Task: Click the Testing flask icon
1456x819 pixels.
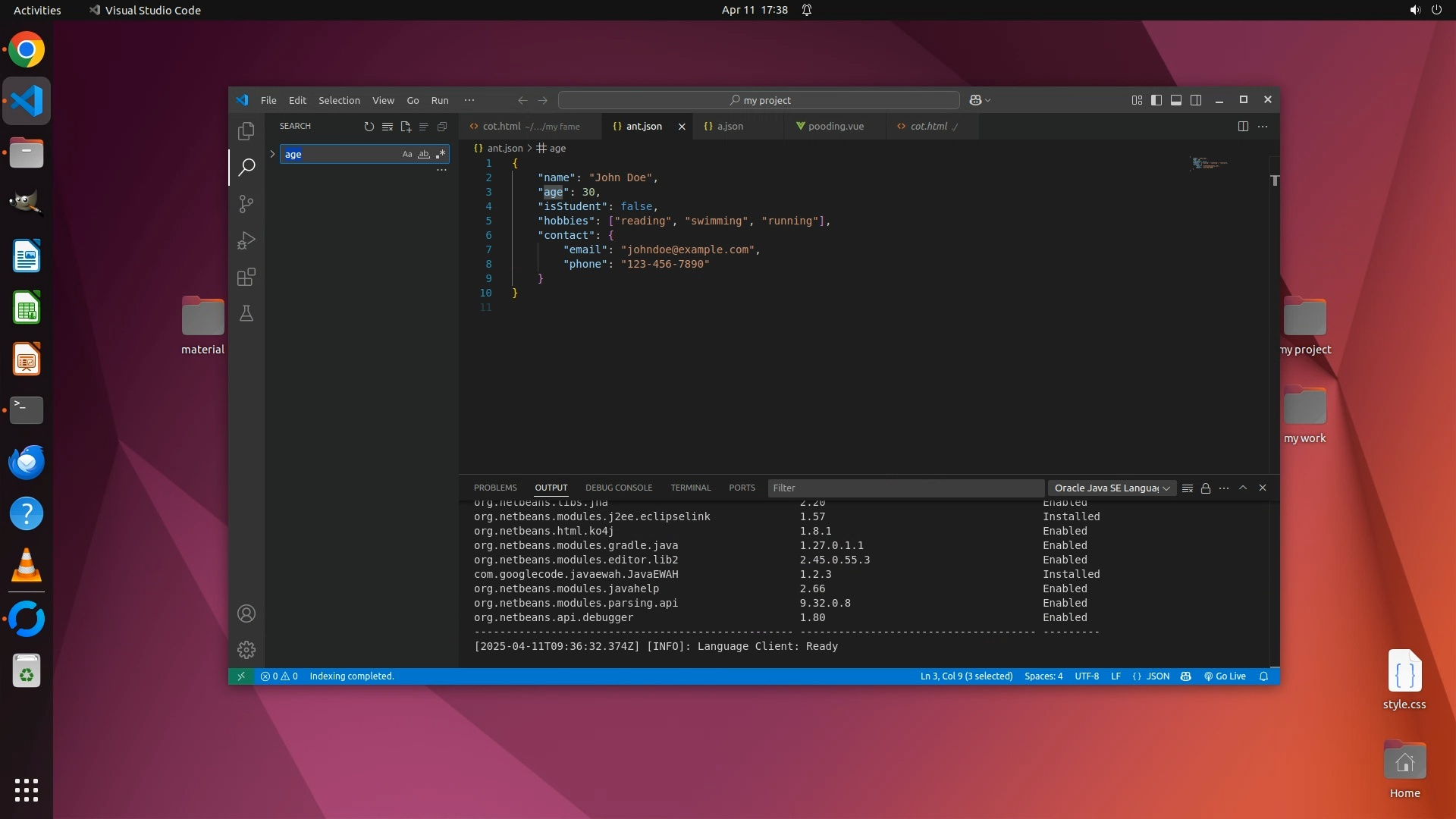Action: [x=246, y=313]
